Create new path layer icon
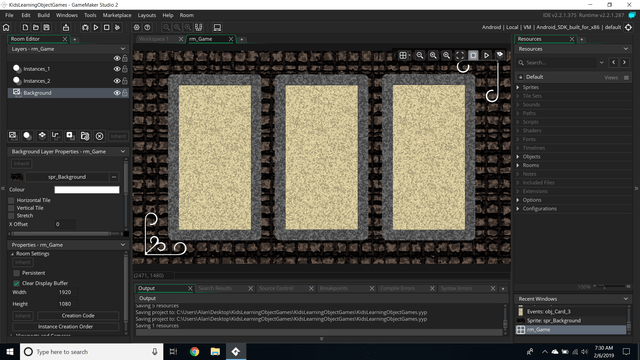Viewport: 640px width, 360px height. click(x=56, y=136)
